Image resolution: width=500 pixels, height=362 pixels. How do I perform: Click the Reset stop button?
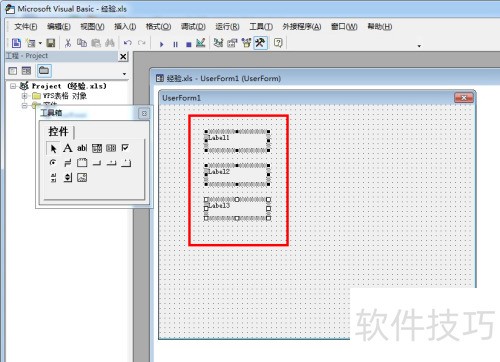coord(189,44)
